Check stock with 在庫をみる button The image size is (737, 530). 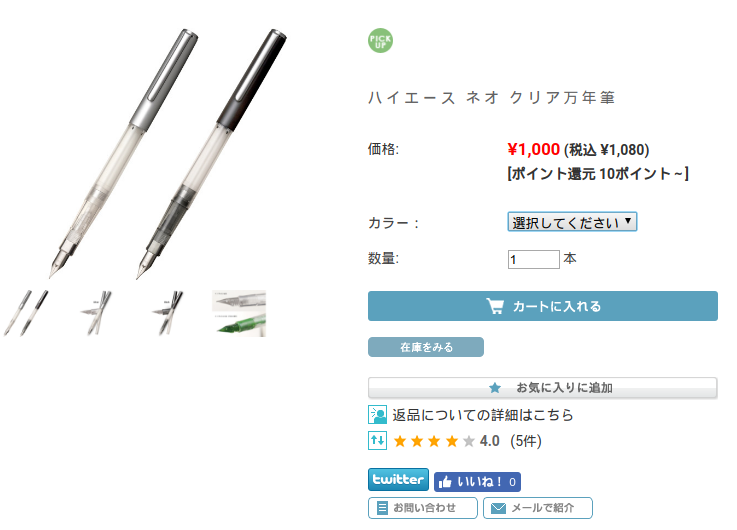(426, 347)
